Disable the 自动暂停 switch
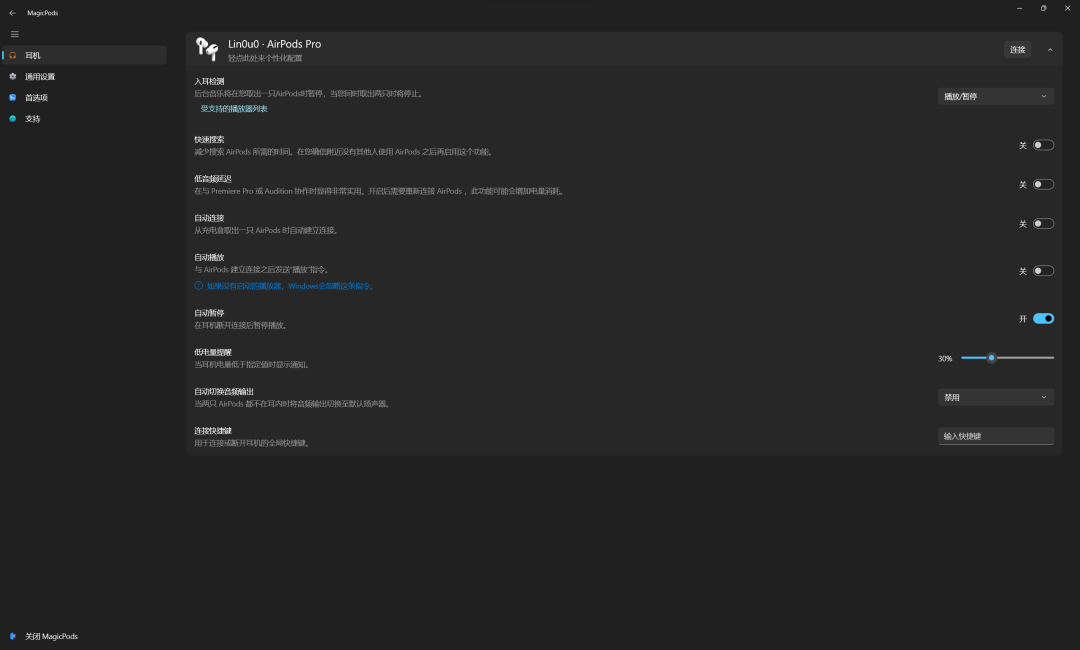This screenshot has height=650, width=1080. pos(1043,319)
